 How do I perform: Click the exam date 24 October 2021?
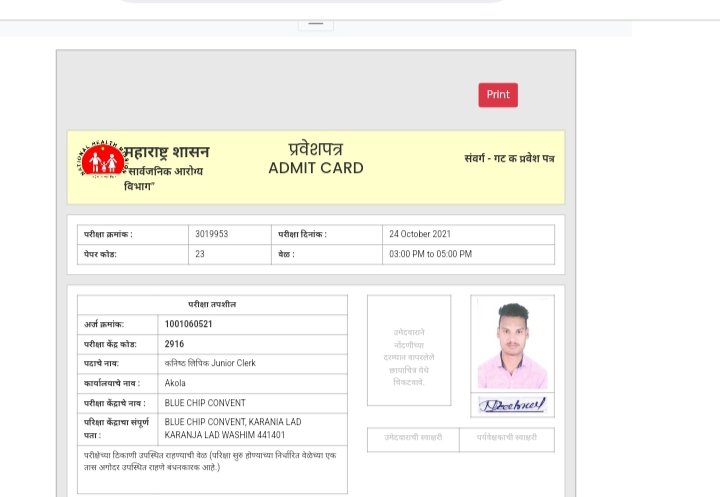coord(420,234)
